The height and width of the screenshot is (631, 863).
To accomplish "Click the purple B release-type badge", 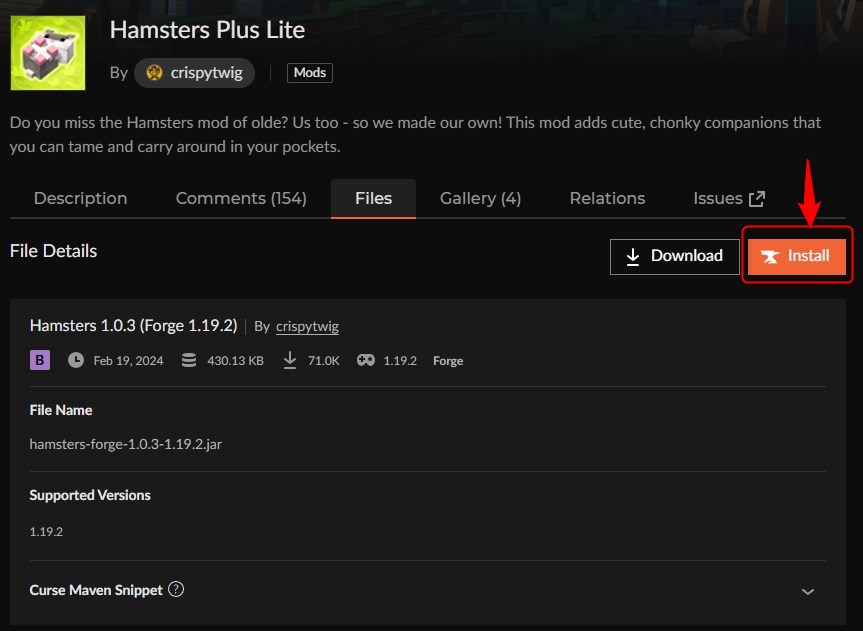I will tap(38, 359).
